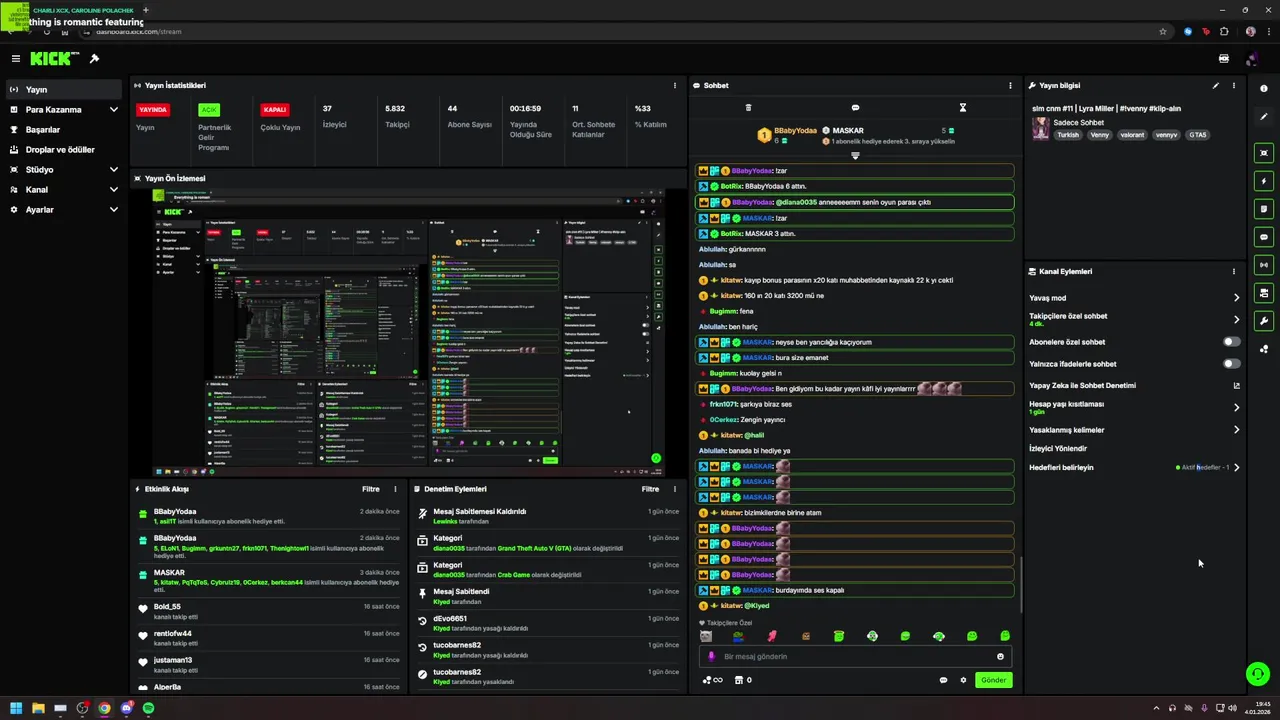Click the trash icon in Sohbet panel
1280x720 pixels.
[748, 108]
